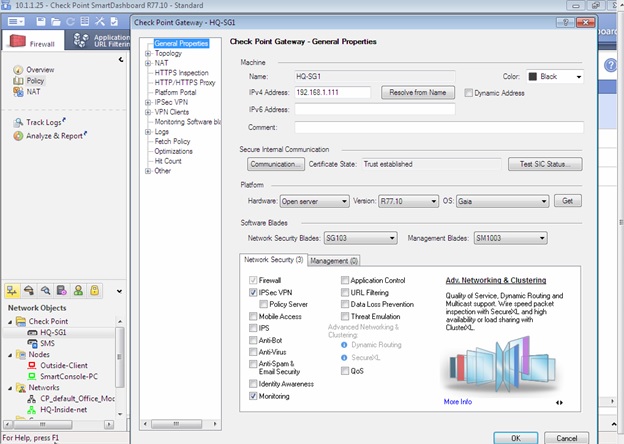Click the Install Policy document icon
Screen dimensions: 624x444
coord(114,21)
